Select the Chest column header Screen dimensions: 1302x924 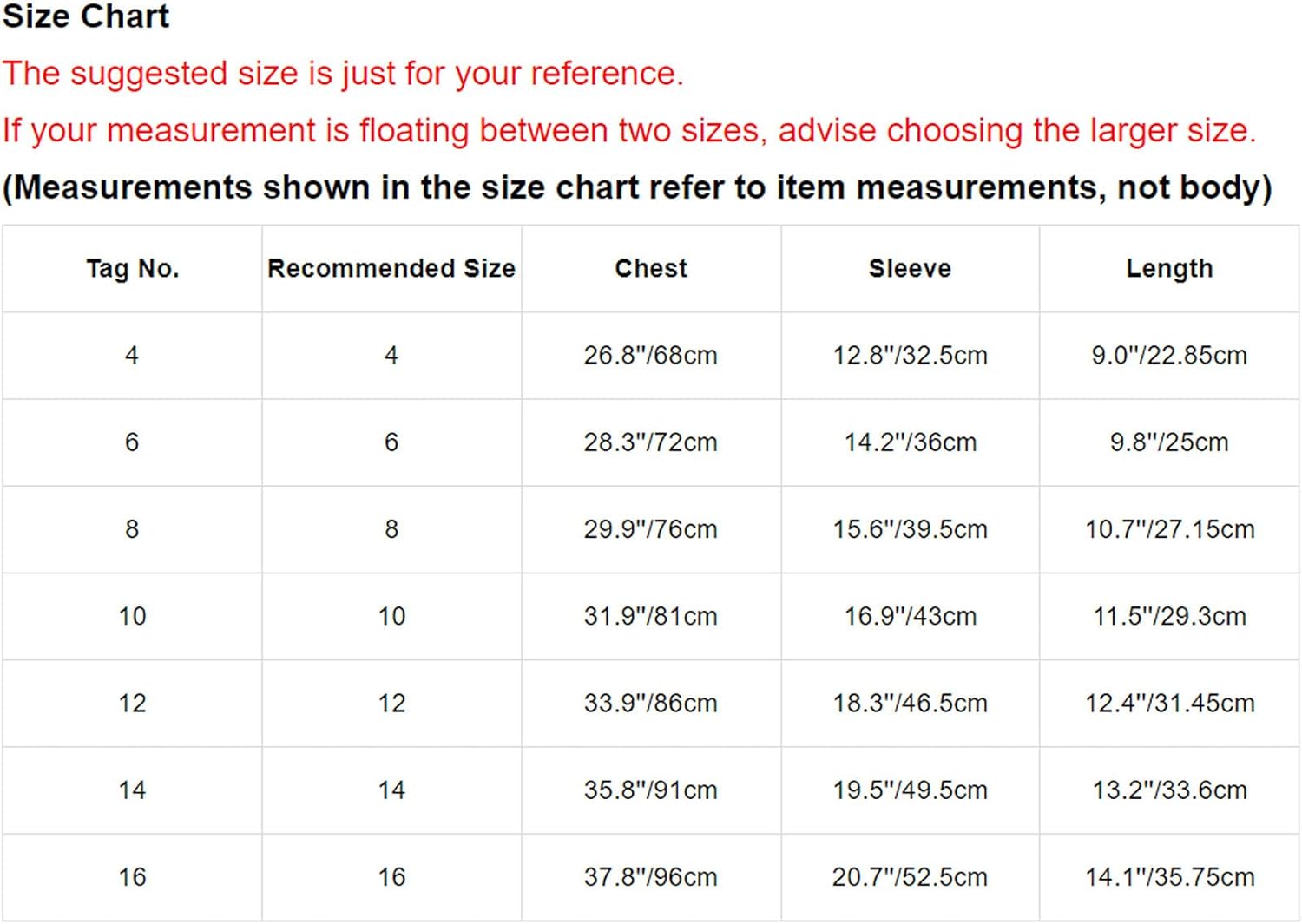(x=651, y=269)
